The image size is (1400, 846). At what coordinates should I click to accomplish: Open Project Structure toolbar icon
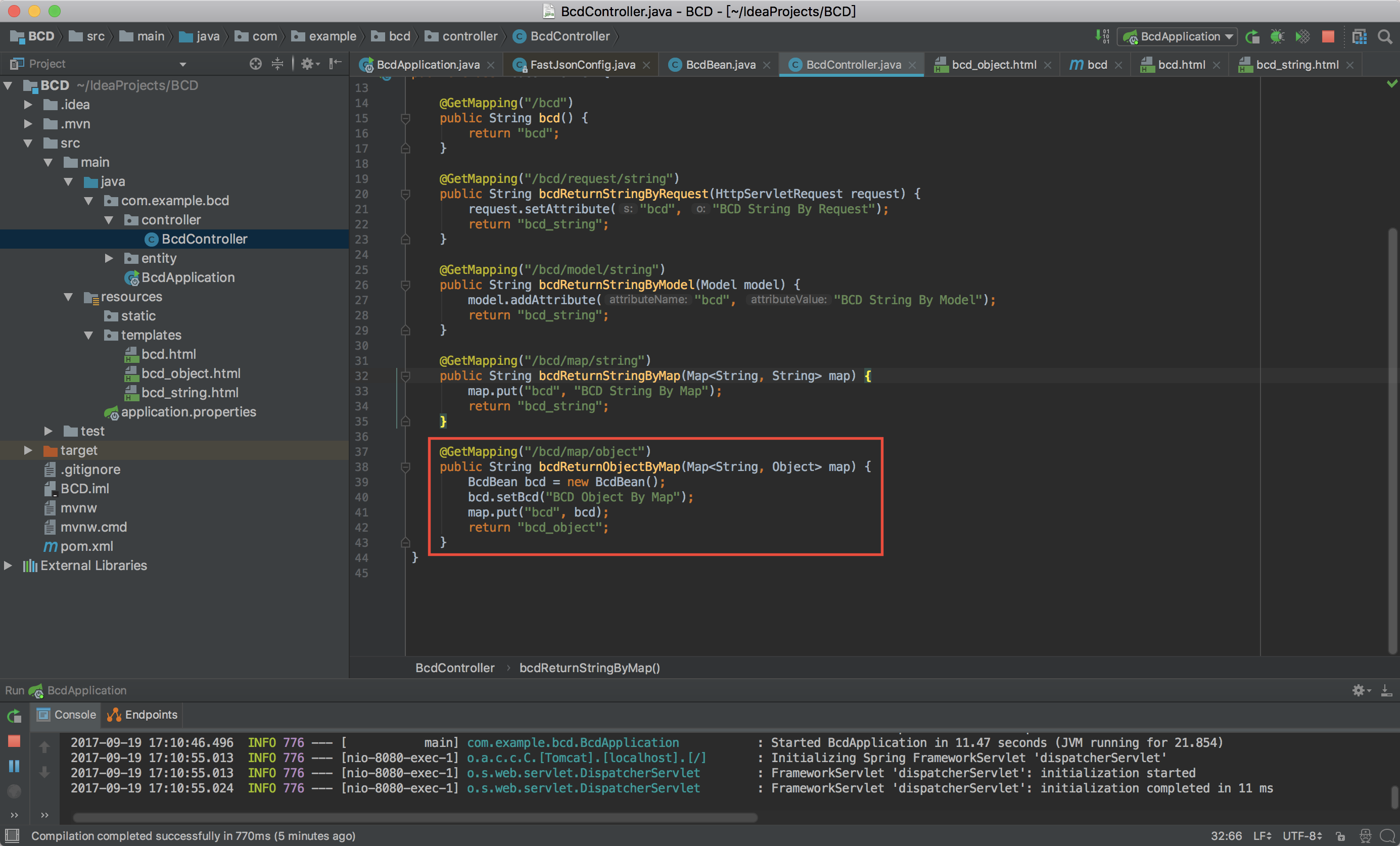point(1359,37)
